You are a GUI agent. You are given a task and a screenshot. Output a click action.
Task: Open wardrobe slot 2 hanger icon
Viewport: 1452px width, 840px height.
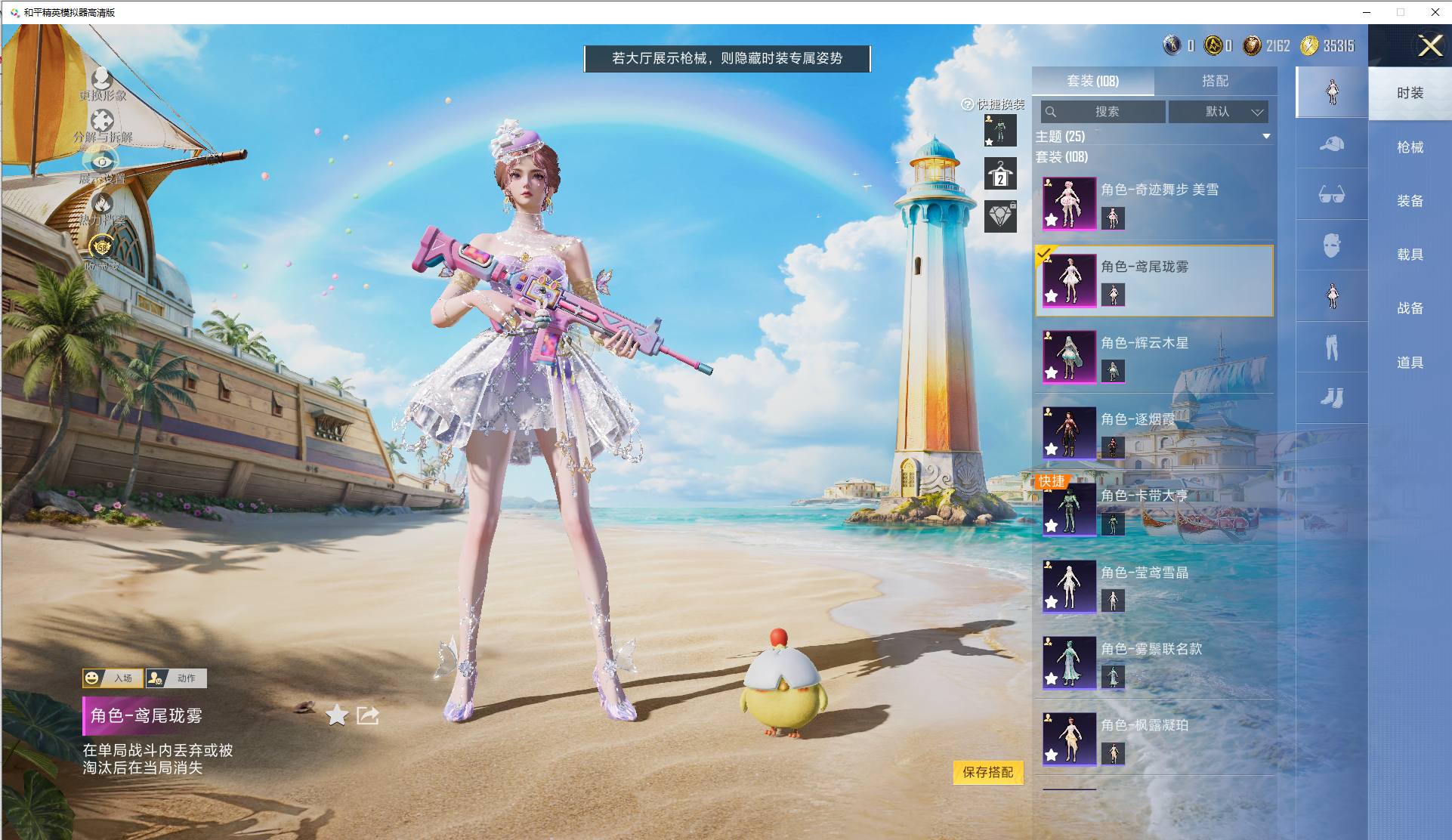[1000, 174]
